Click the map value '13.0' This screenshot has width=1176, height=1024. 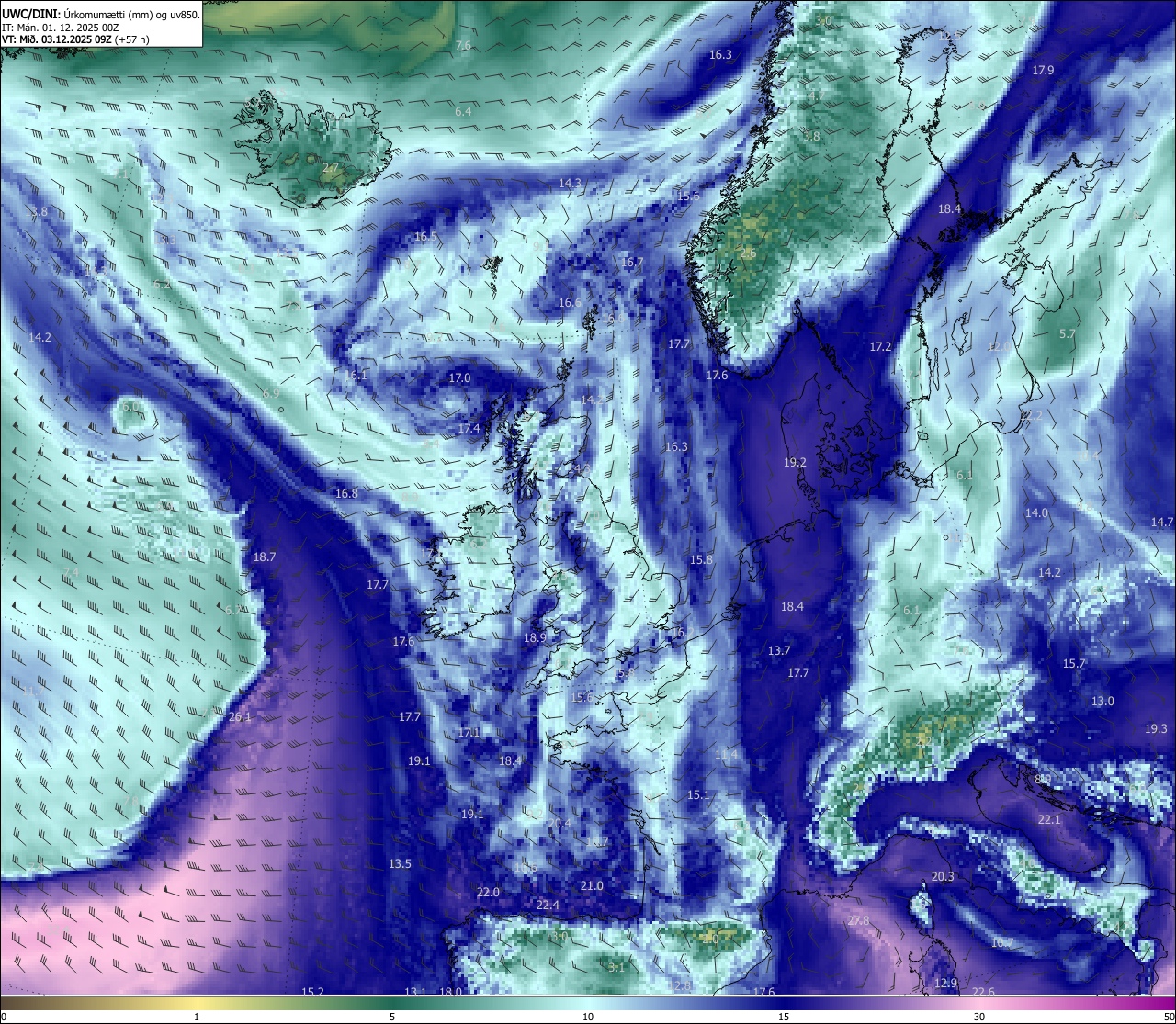pos(1102,701)
